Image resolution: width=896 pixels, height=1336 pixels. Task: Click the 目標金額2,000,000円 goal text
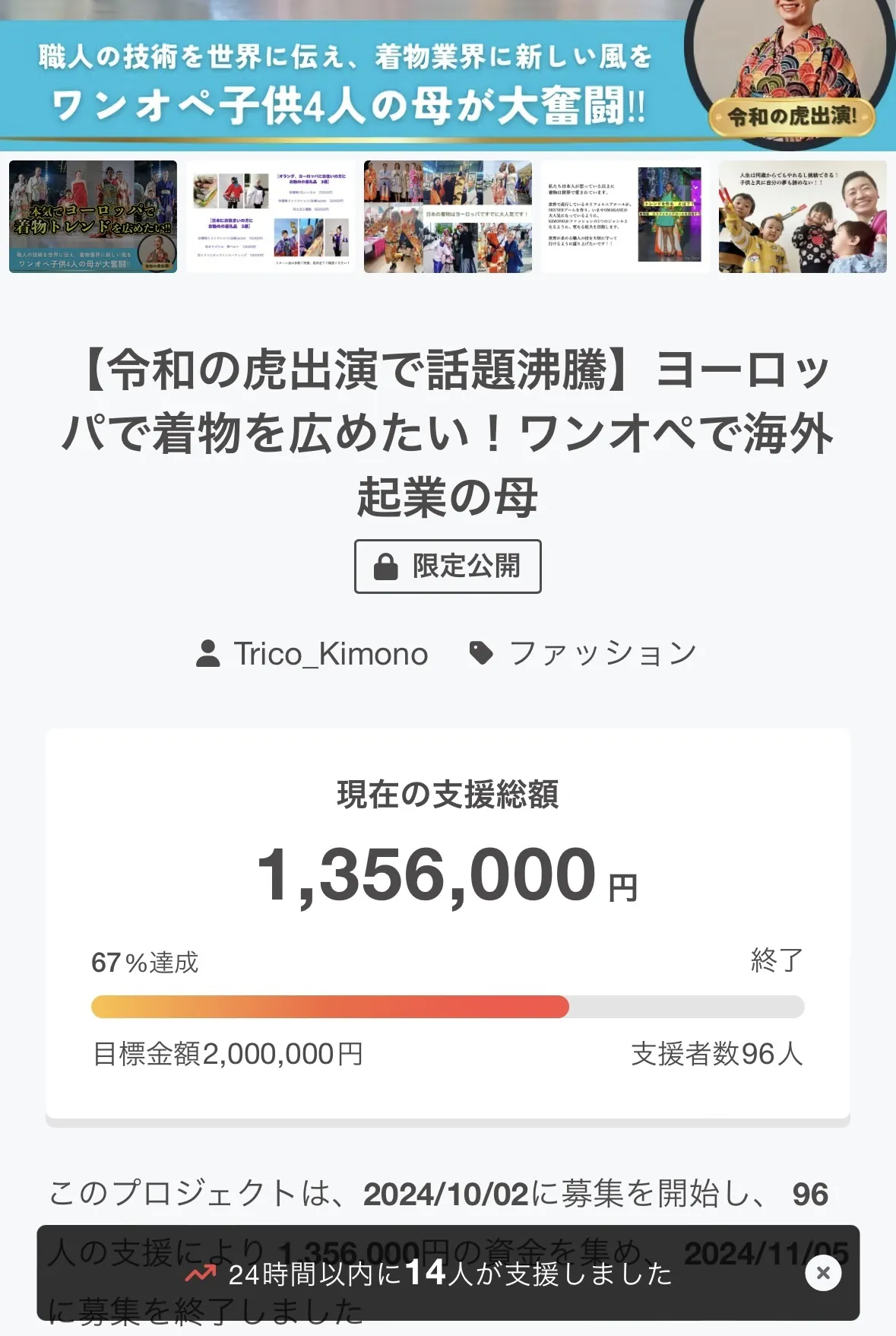click(228, 1054)
